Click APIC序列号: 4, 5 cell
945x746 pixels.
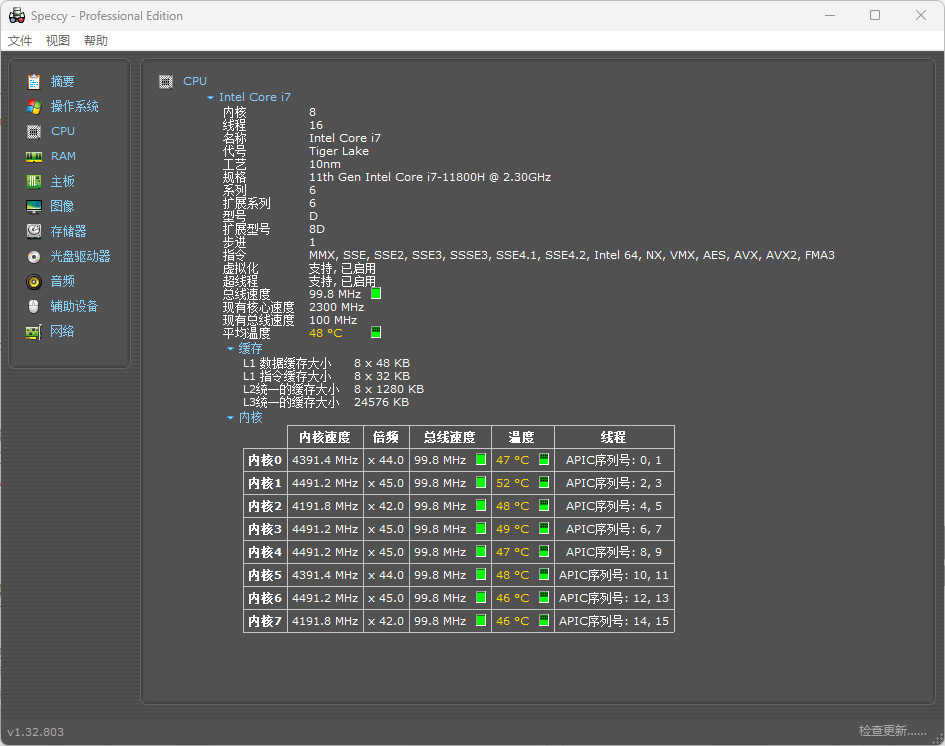(614, 506)
